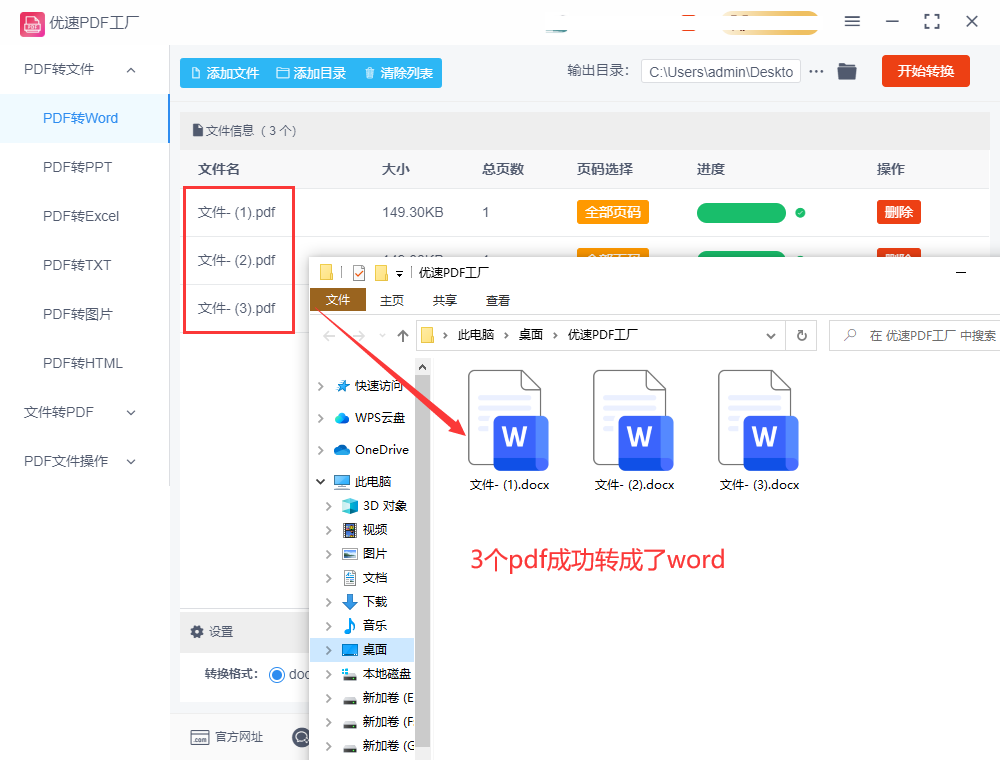Expand OneDrive in navigation tree

coord(321,450)
